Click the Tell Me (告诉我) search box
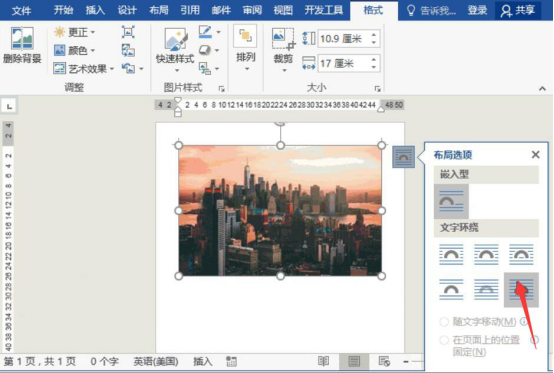 tap(431, 11)
